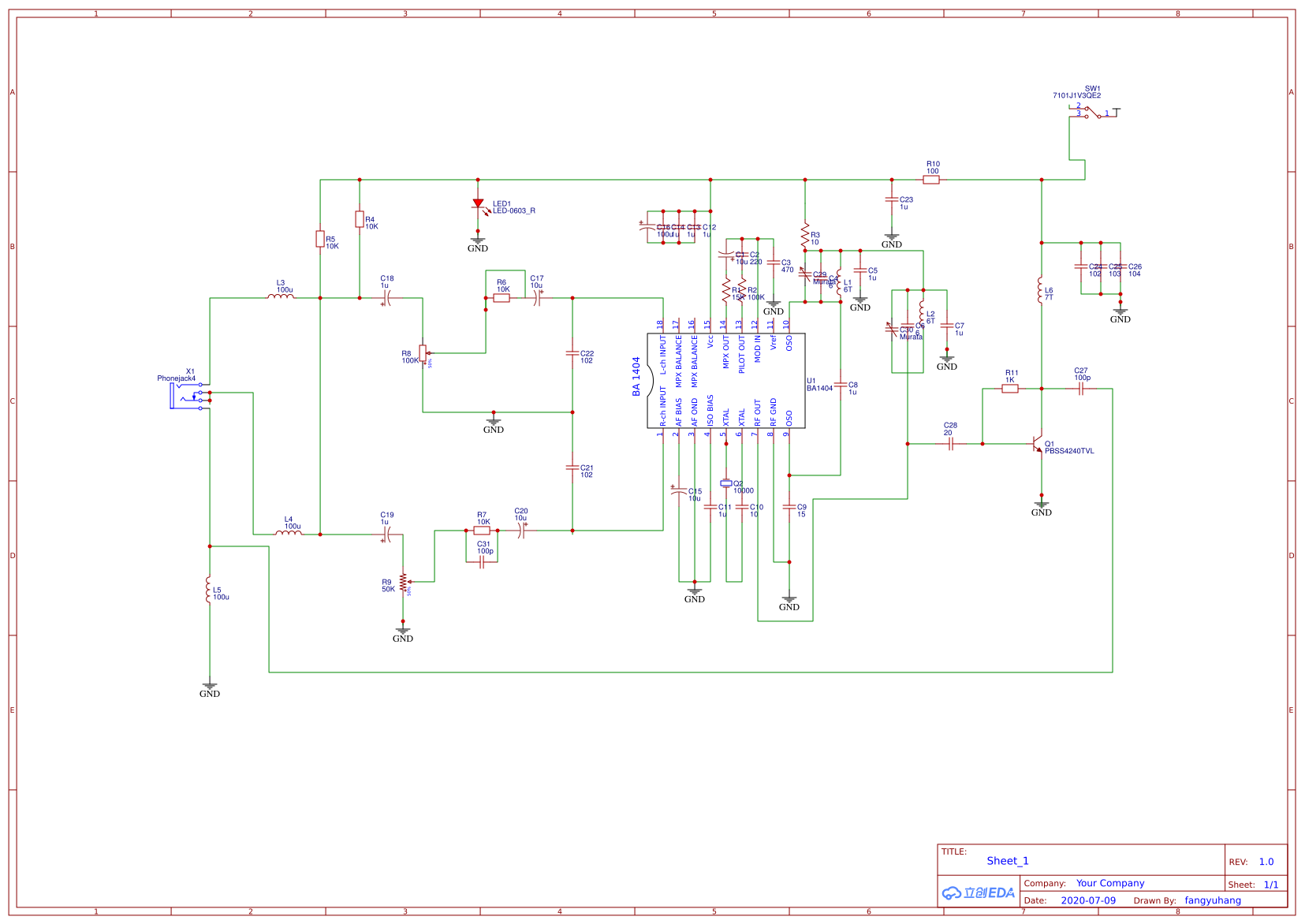Click the R6 10K resistor symbol

pos(501,298)
